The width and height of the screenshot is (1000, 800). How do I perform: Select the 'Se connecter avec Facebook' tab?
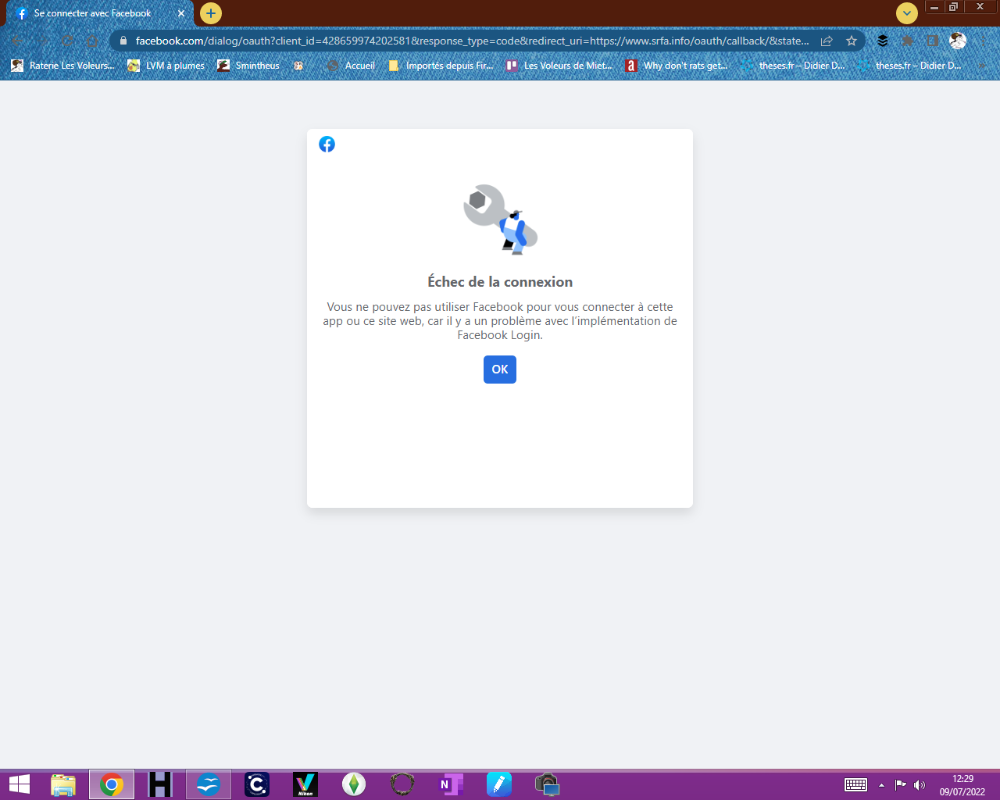tap(95, 14)
